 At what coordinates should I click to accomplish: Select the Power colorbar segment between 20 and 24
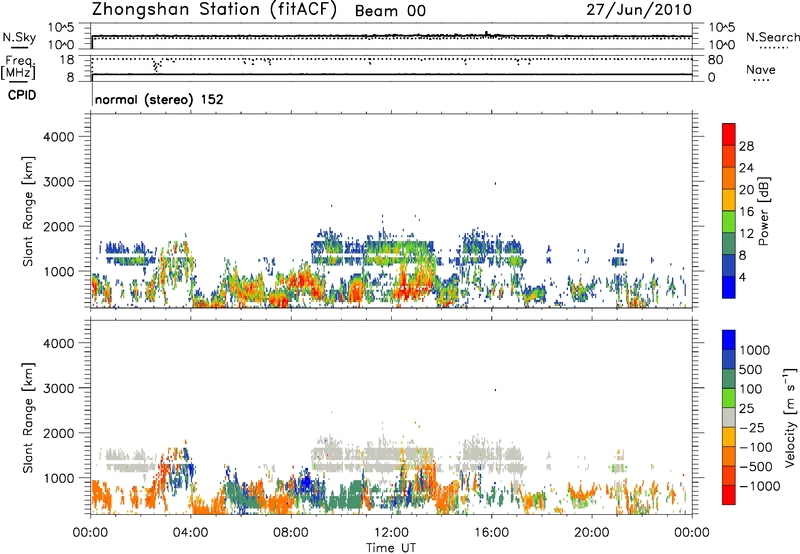(729, 177)
